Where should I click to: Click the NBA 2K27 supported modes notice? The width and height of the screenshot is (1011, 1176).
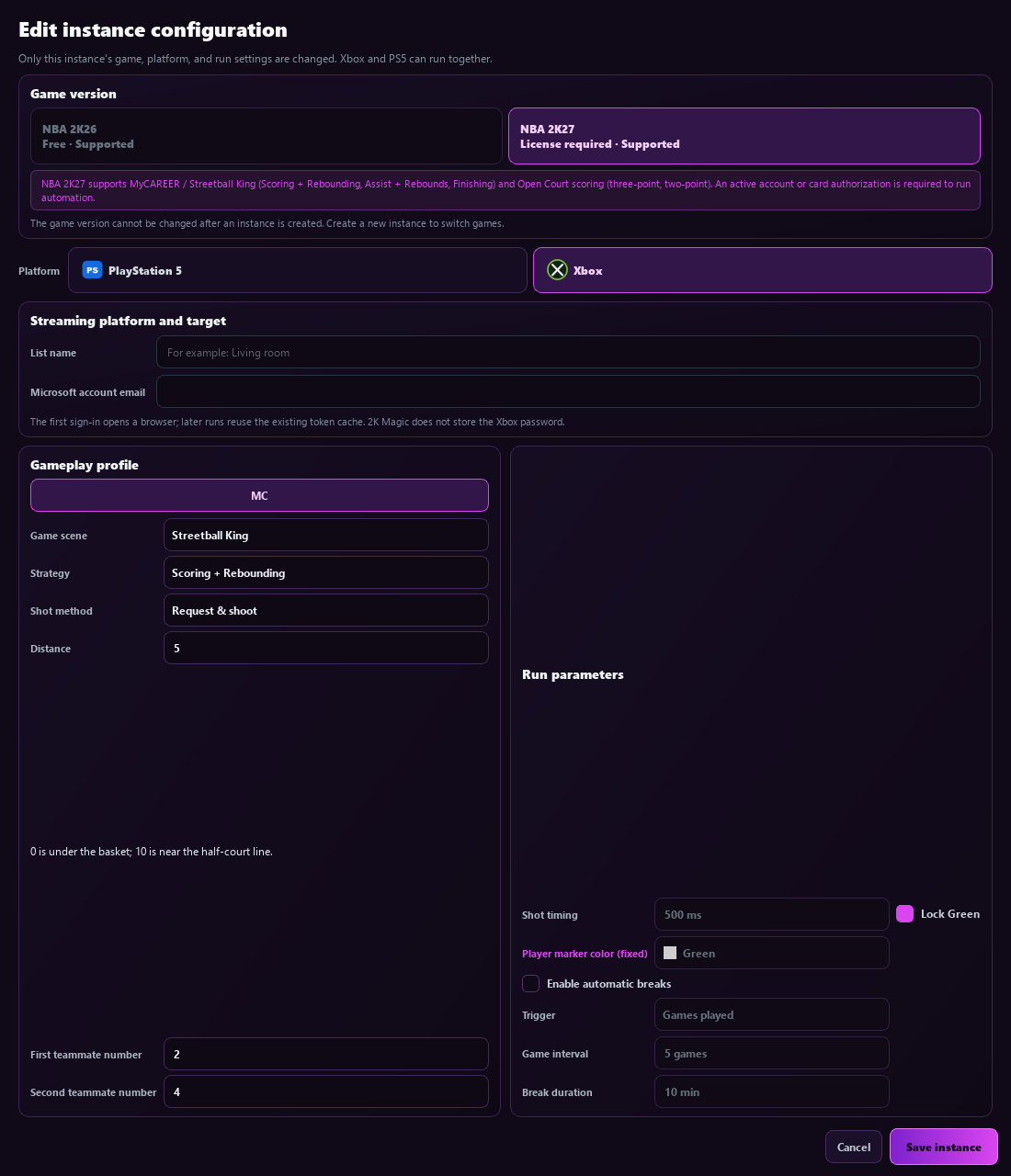tap(505, 190)
